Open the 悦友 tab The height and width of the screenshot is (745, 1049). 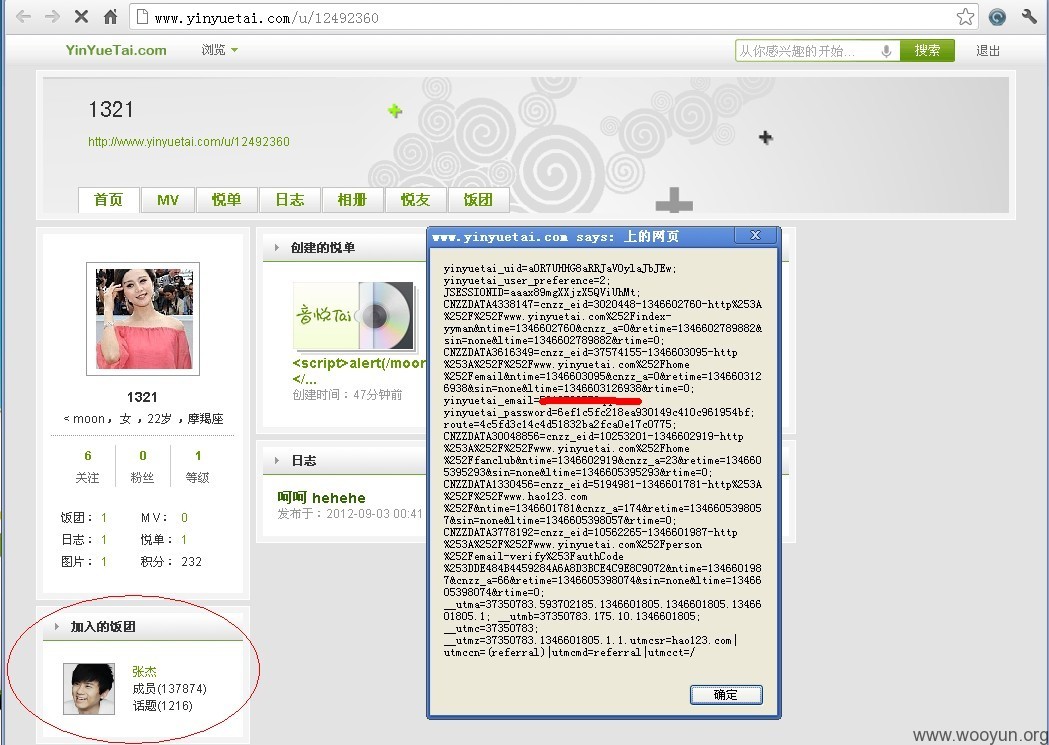tap(415, 200)
